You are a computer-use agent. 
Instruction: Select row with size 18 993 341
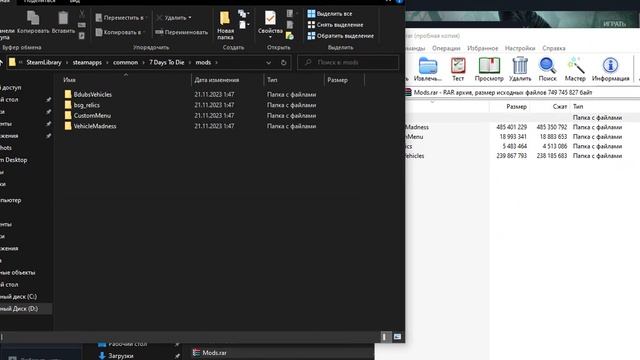(x=522, y=137)
